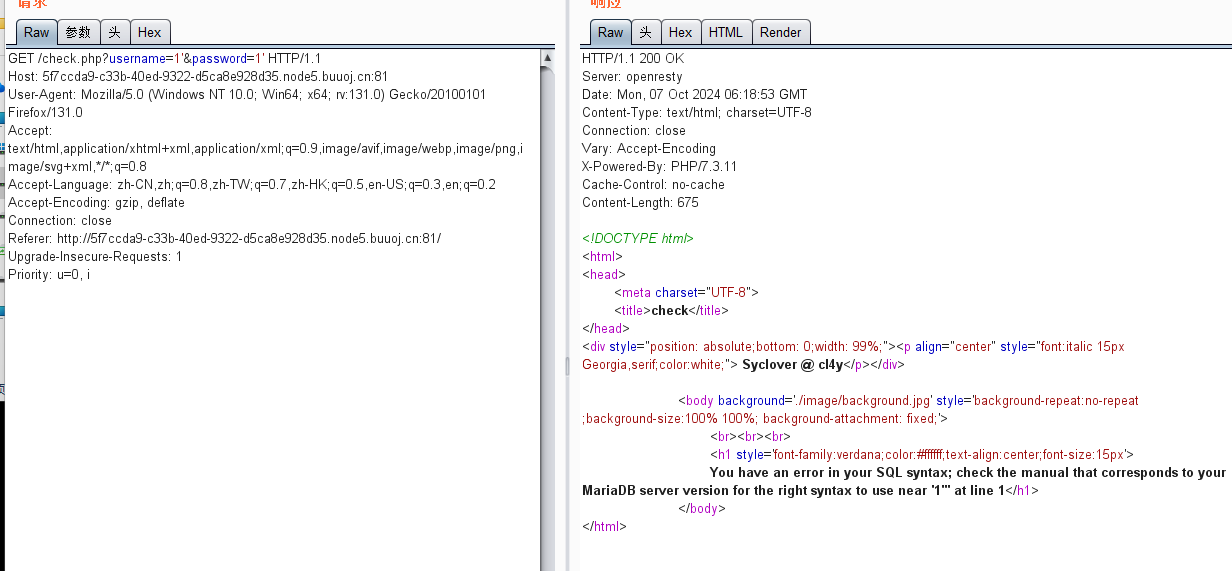Show request in Hex view
The image size is (1232, 571).
point(149,32)
